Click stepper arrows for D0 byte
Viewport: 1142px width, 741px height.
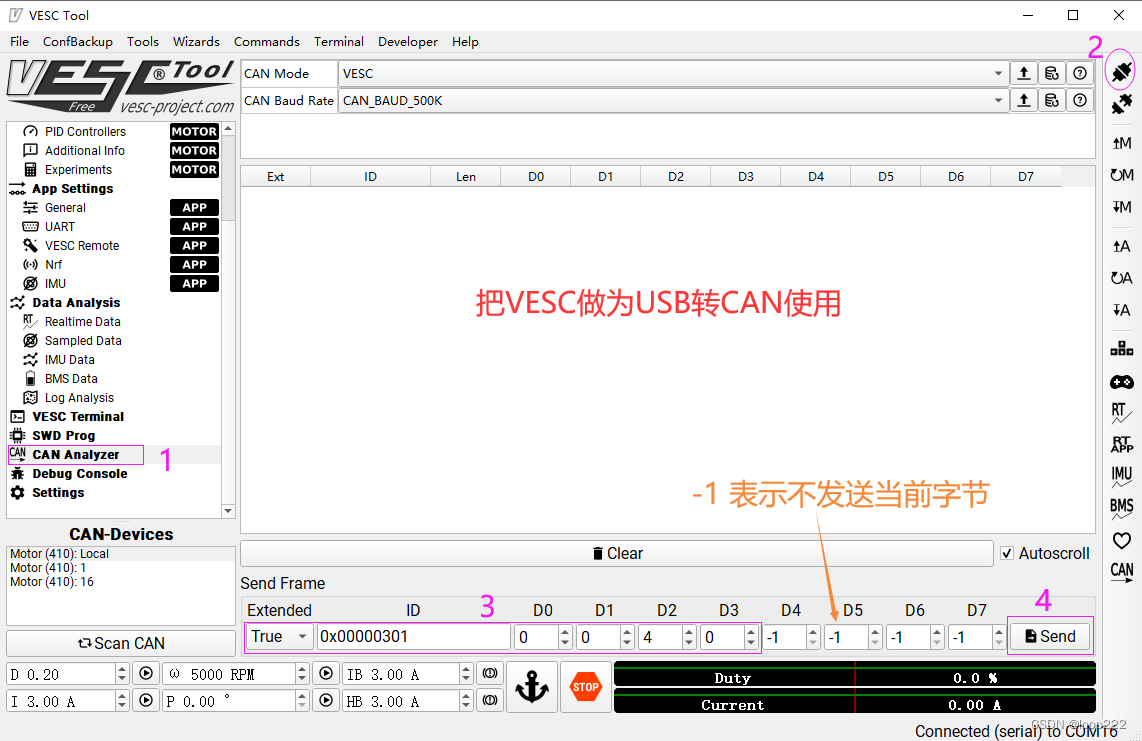tap(565, 637)
